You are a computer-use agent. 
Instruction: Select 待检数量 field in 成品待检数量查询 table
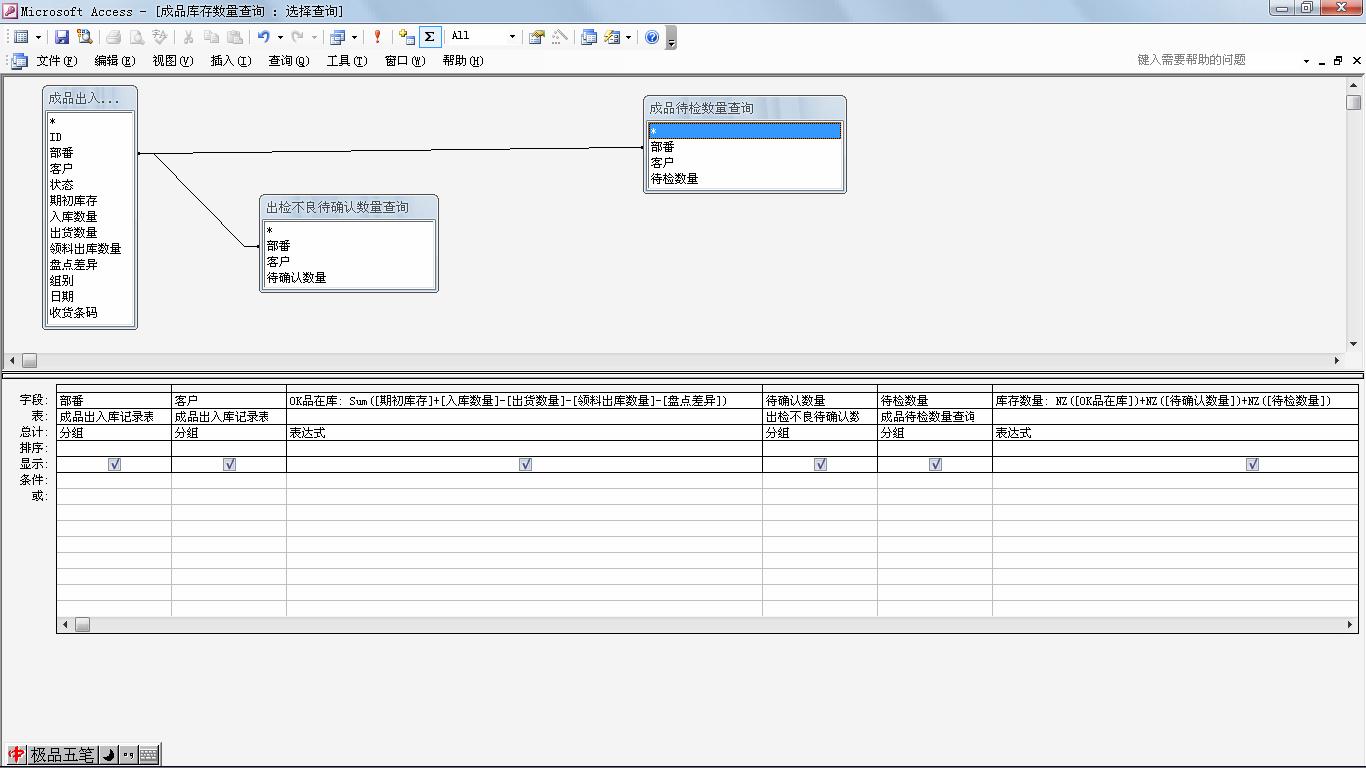point(675,179)
